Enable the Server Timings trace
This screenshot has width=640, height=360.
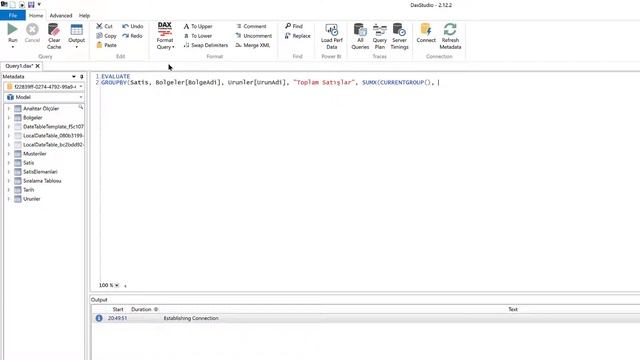tap(399, 36)
